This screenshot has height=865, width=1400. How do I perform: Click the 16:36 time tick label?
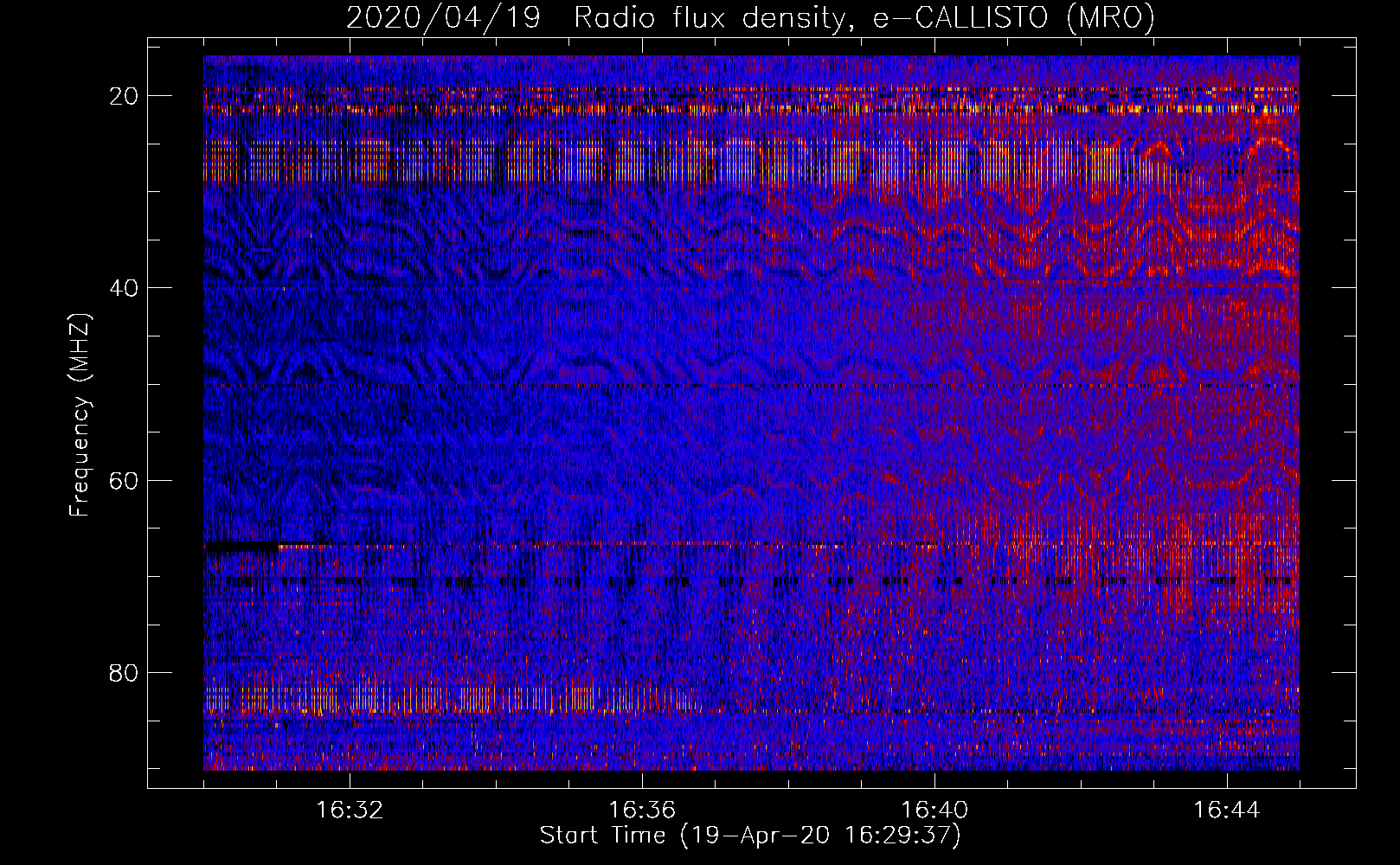point(642,811)
